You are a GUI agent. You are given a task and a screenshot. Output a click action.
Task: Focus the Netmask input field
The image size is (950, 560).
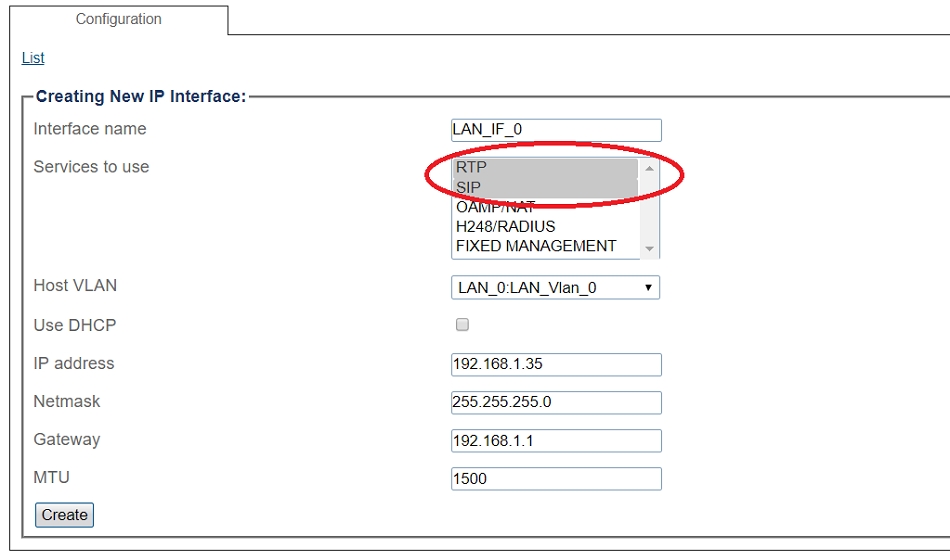[x=556, y=402]
